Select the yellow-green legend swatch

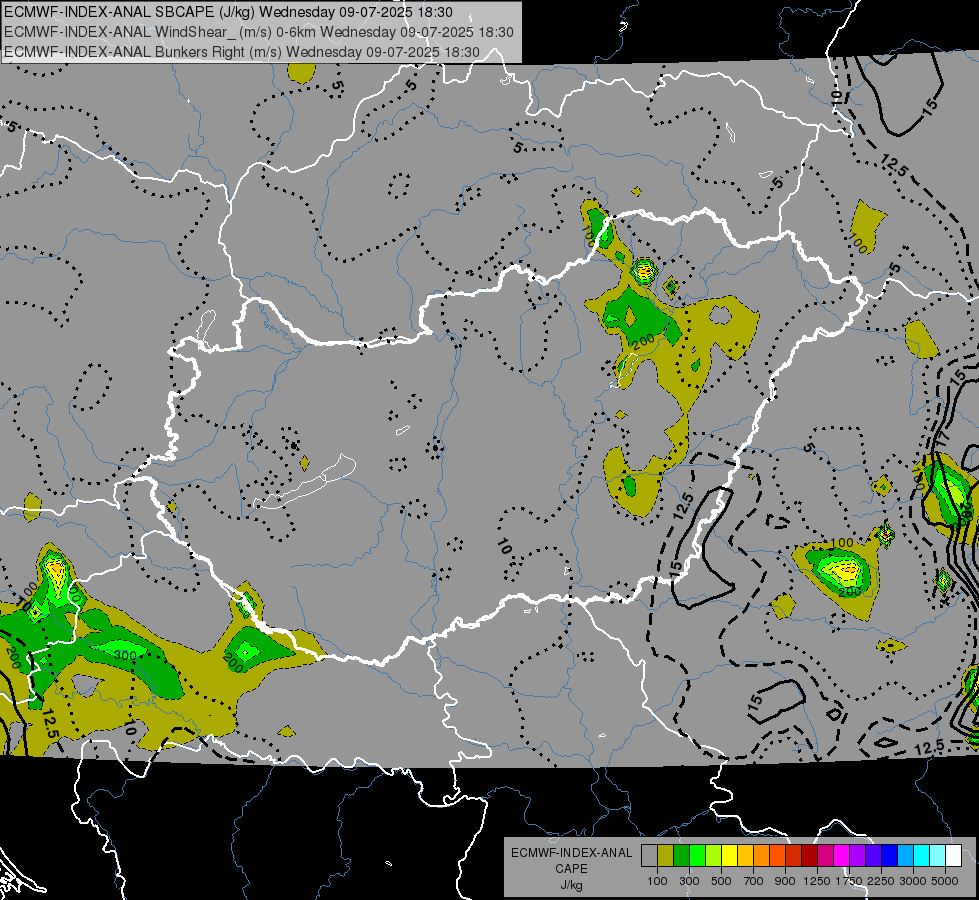point(714,855)
